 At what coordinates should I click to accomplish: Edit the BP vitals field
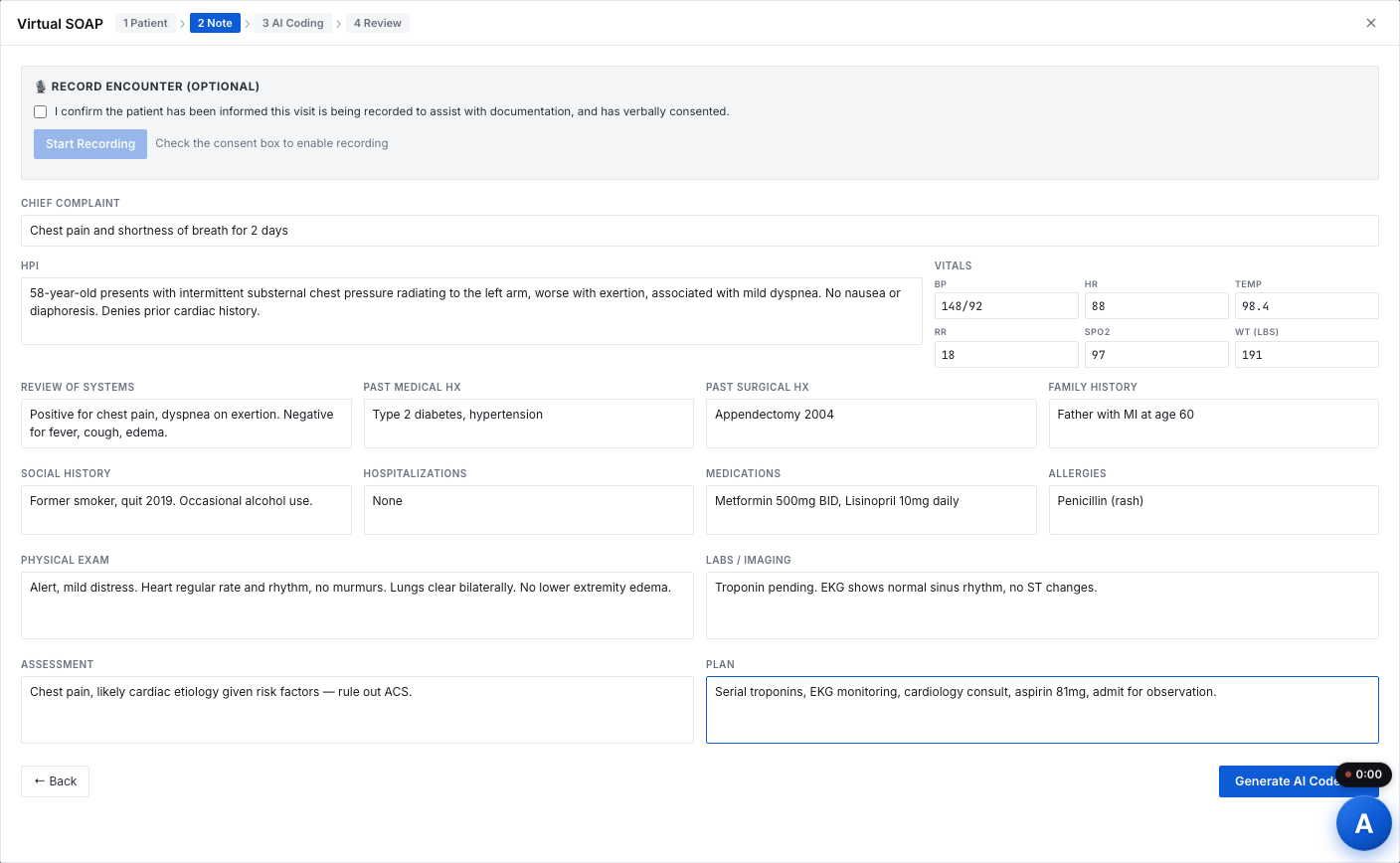coord(1006,306)
